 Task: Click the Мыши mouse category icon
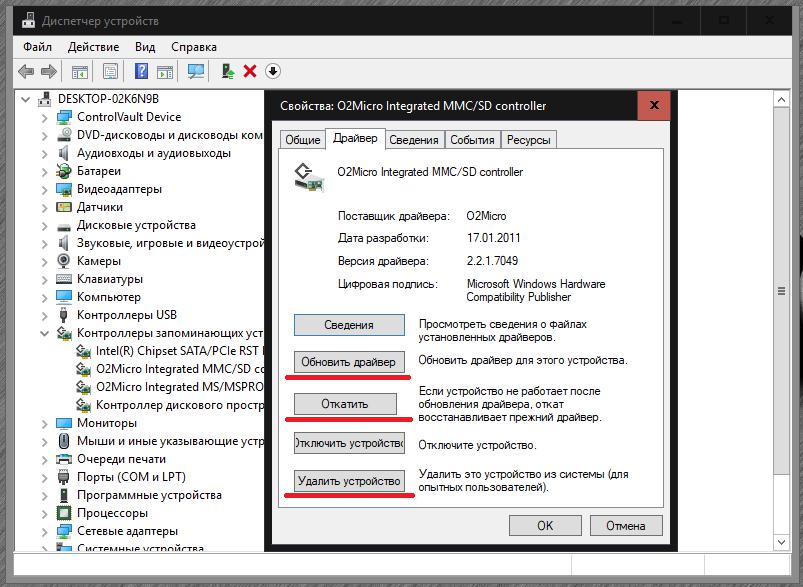point(64,441)
